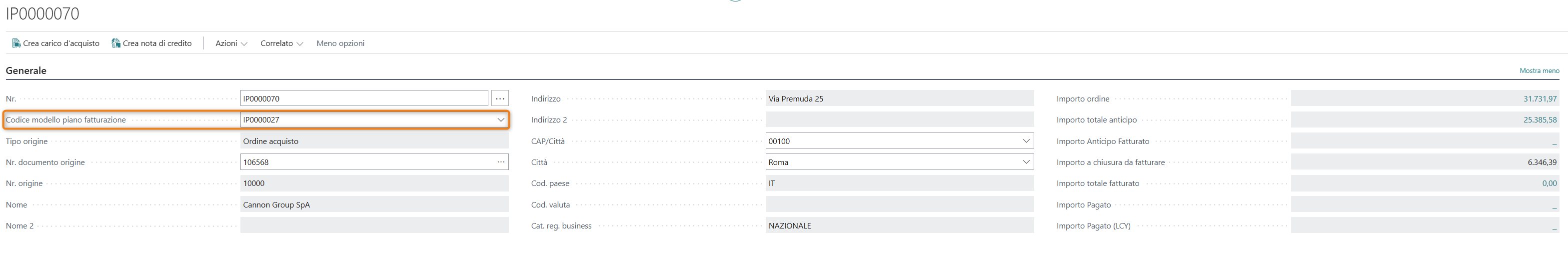Expand the Città dropdown arrow
The image size is (1568, 255).
(x=1026, y=162)
